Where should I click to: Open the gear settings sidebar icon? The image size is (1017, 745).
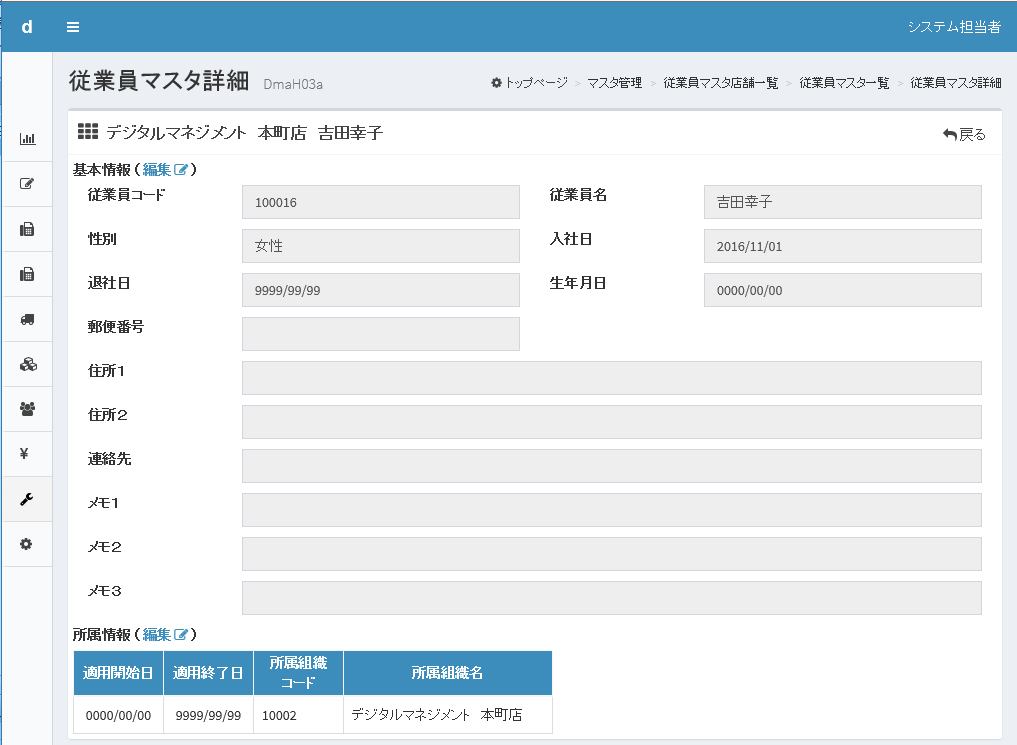[x=26, y=544]
